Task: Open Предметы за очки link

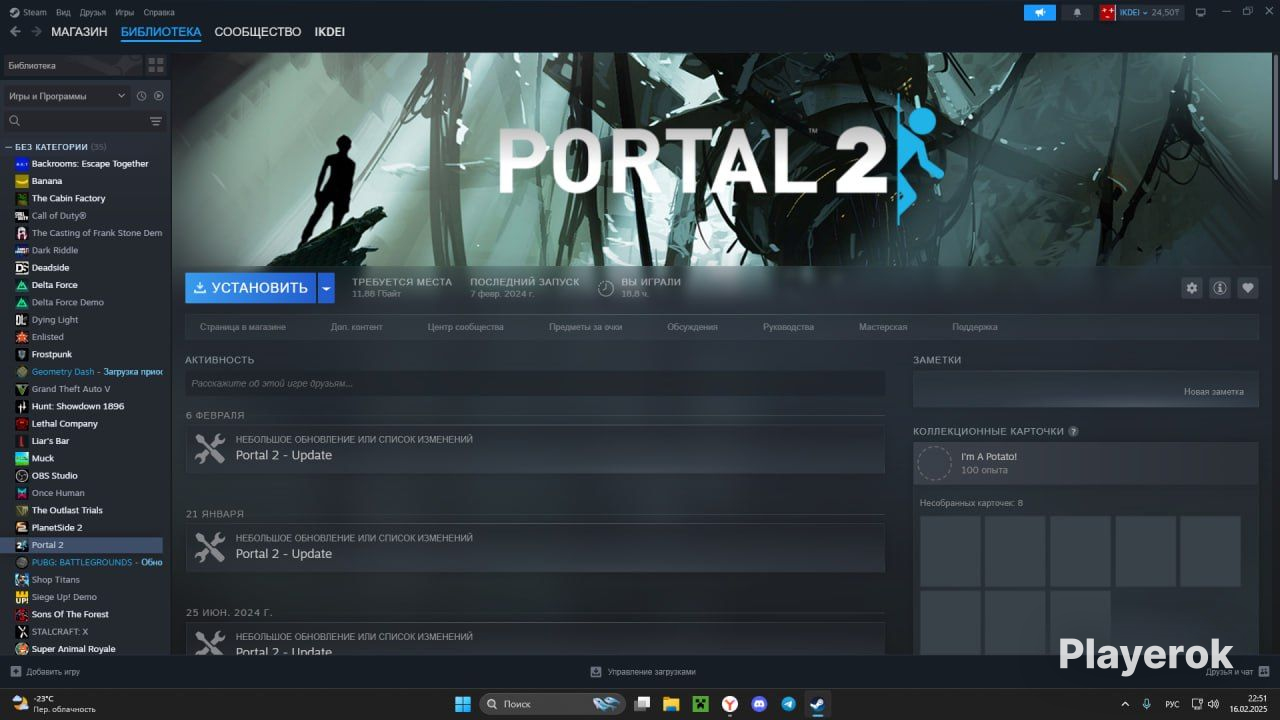Action: click(x=585, y=327)
